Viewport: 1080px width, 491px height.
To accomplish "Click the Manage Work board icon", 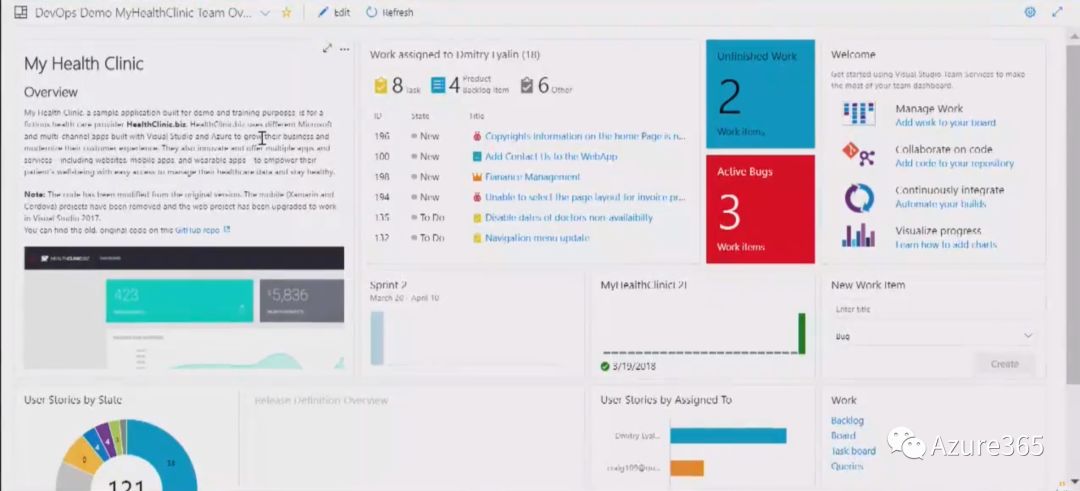I will coord(858,114).
